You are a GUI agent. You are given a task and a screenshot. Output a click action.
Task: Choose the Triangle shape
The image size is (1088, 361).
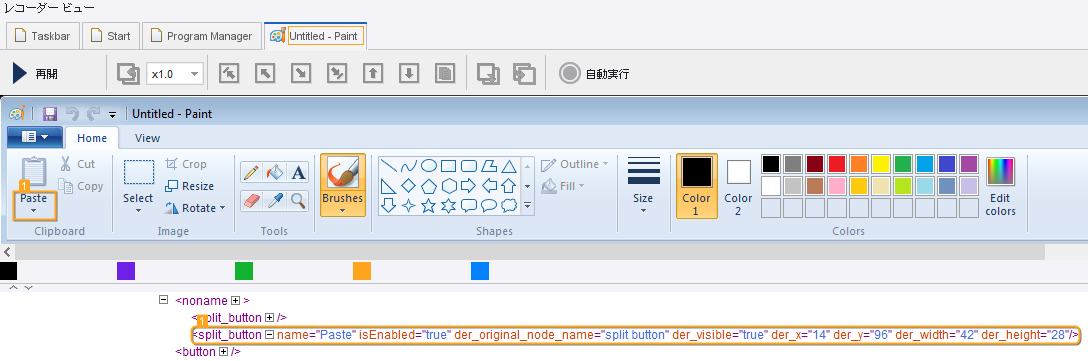coord(509,166)
